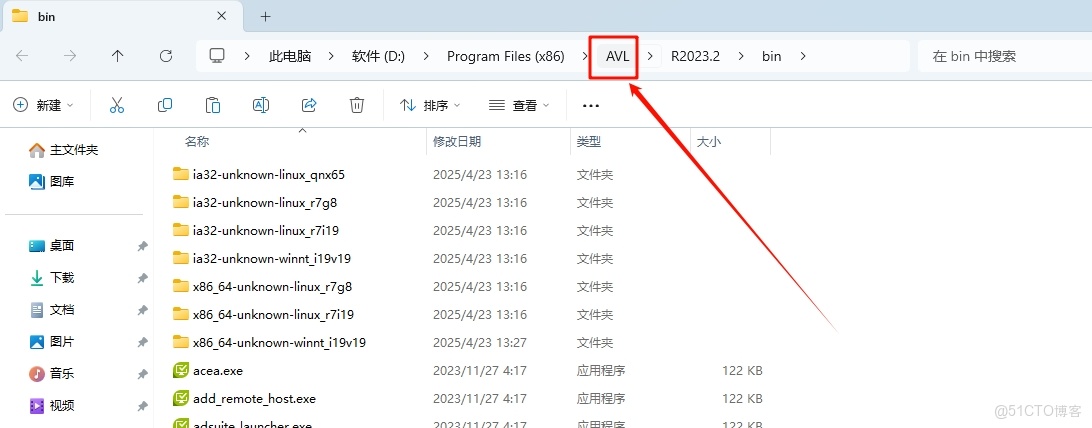Viewport: 1092px width, 428px height.
Task: Expand chevron after bin breadcrumb
Action: (x=802, y=56)
